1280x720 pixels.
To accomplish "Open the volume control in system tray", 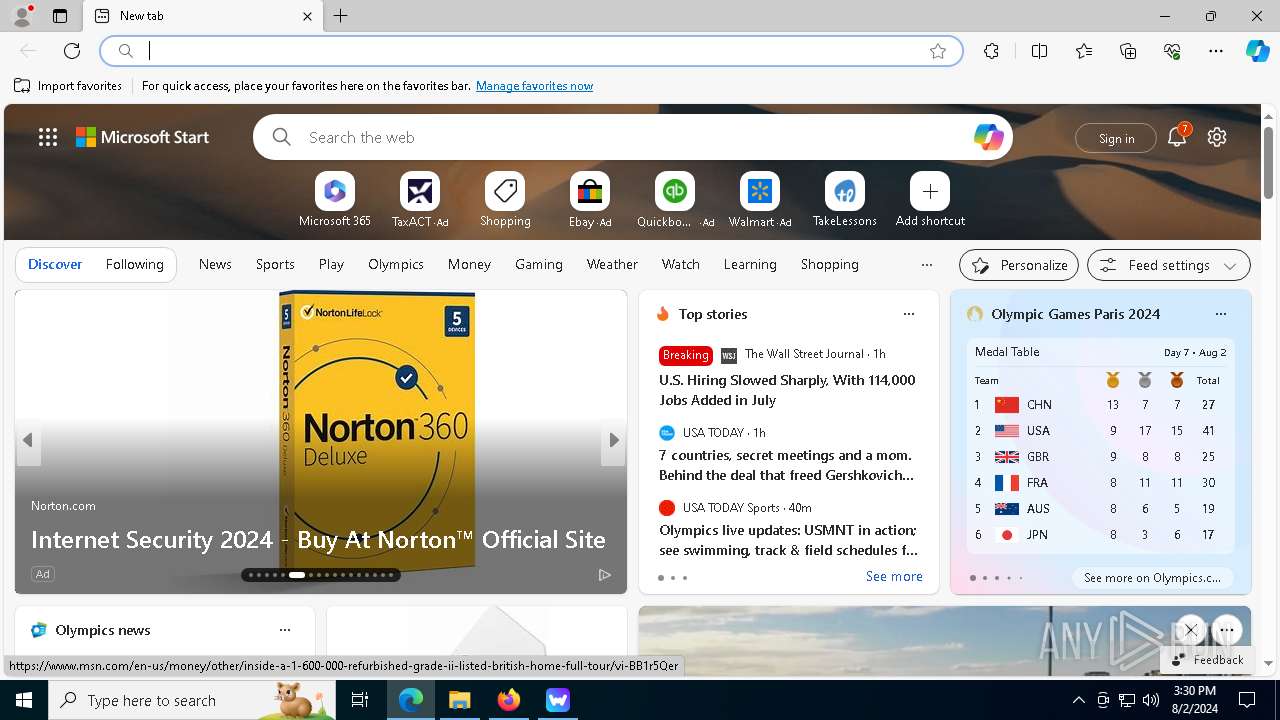I will 1151,700.
